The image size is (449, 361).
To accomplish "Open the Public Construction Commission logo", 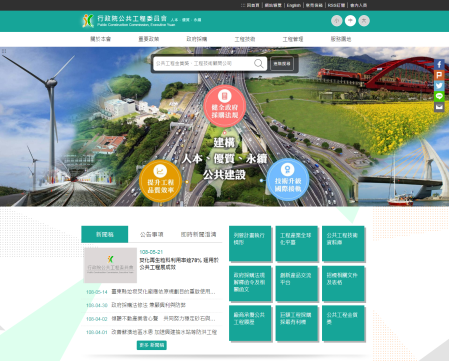I will 142,21.
